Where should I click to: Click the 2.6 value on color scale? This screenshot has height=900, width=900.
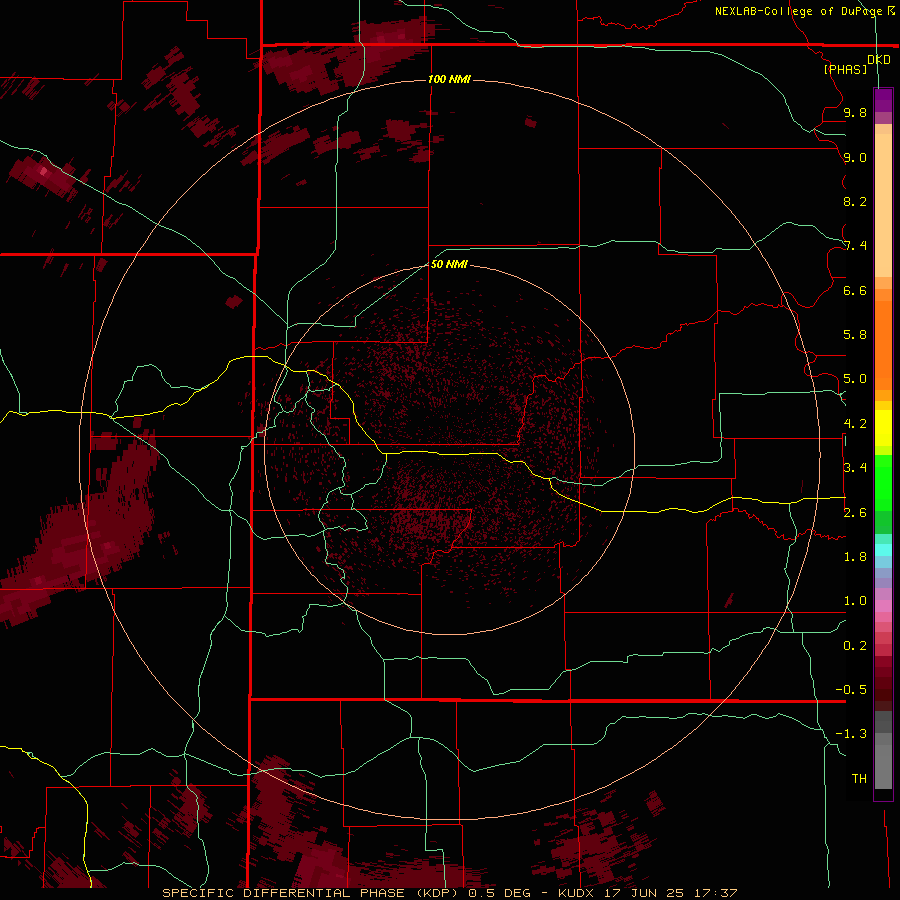pyautogui.click(x=855, y=513)
